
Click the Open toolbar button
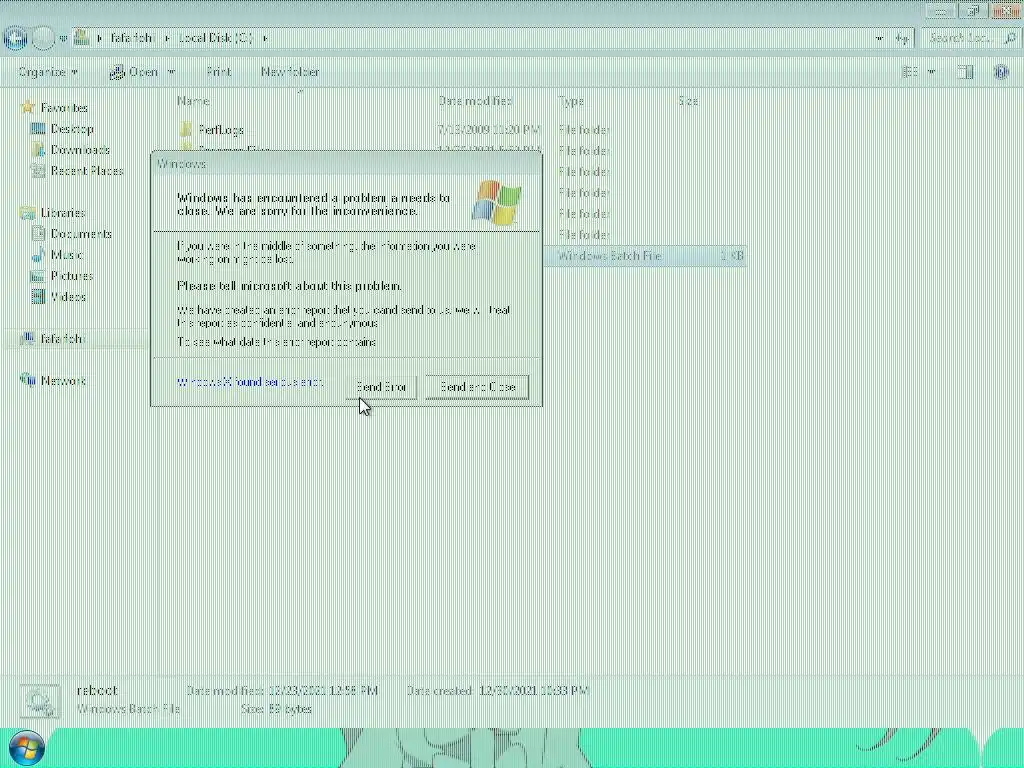(x=135, y=72)
